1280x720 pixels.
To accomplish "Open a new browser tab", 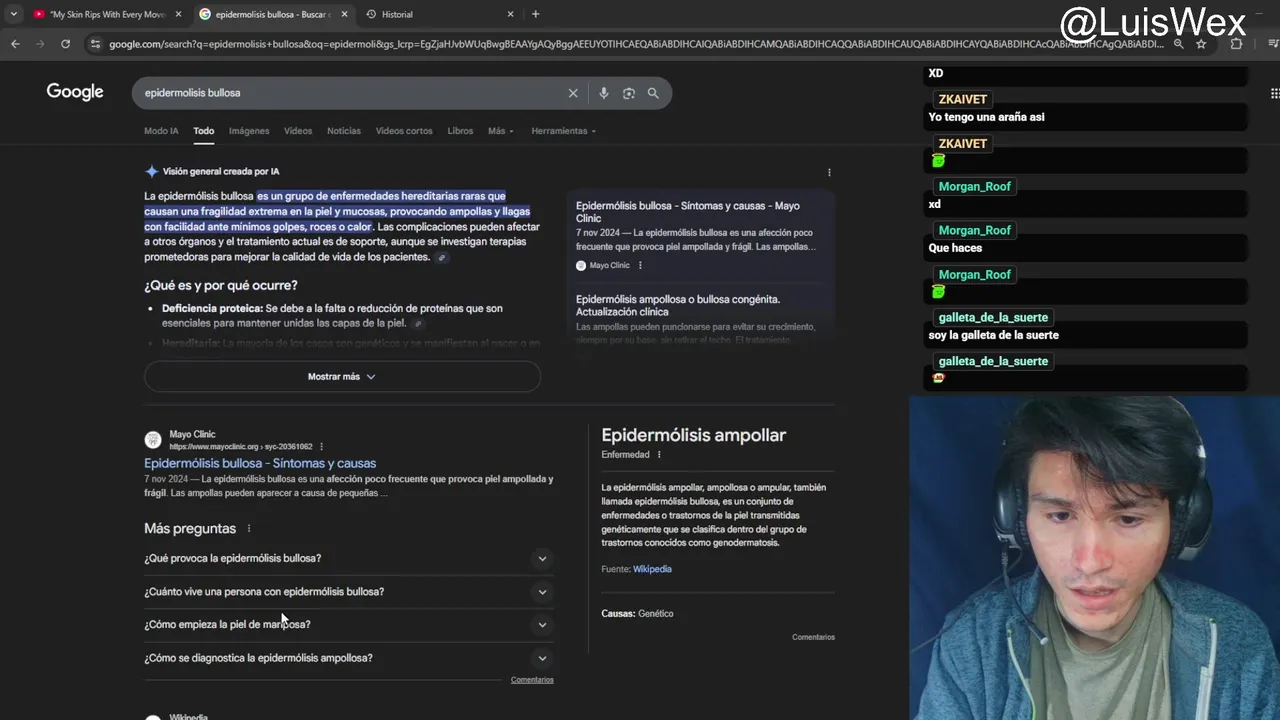I will [x=535, y=14].
